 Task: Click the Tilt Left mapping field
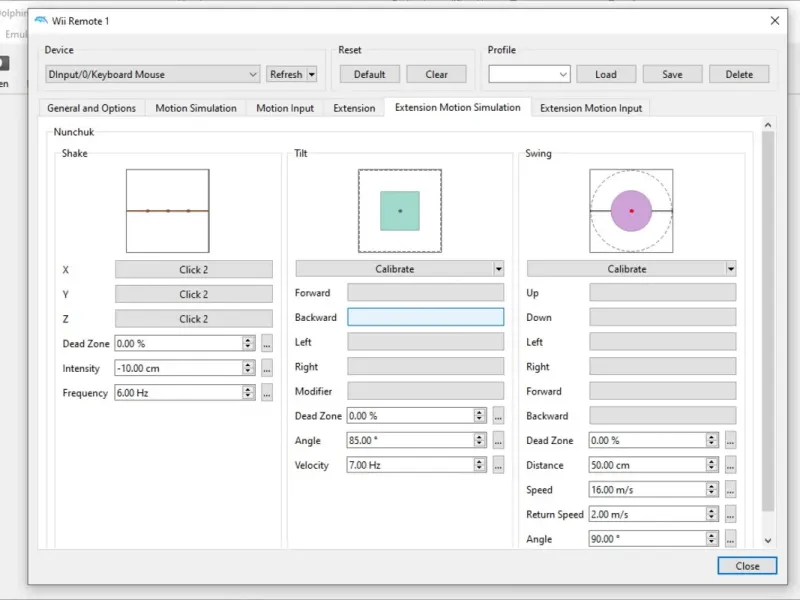coord(426,342)
